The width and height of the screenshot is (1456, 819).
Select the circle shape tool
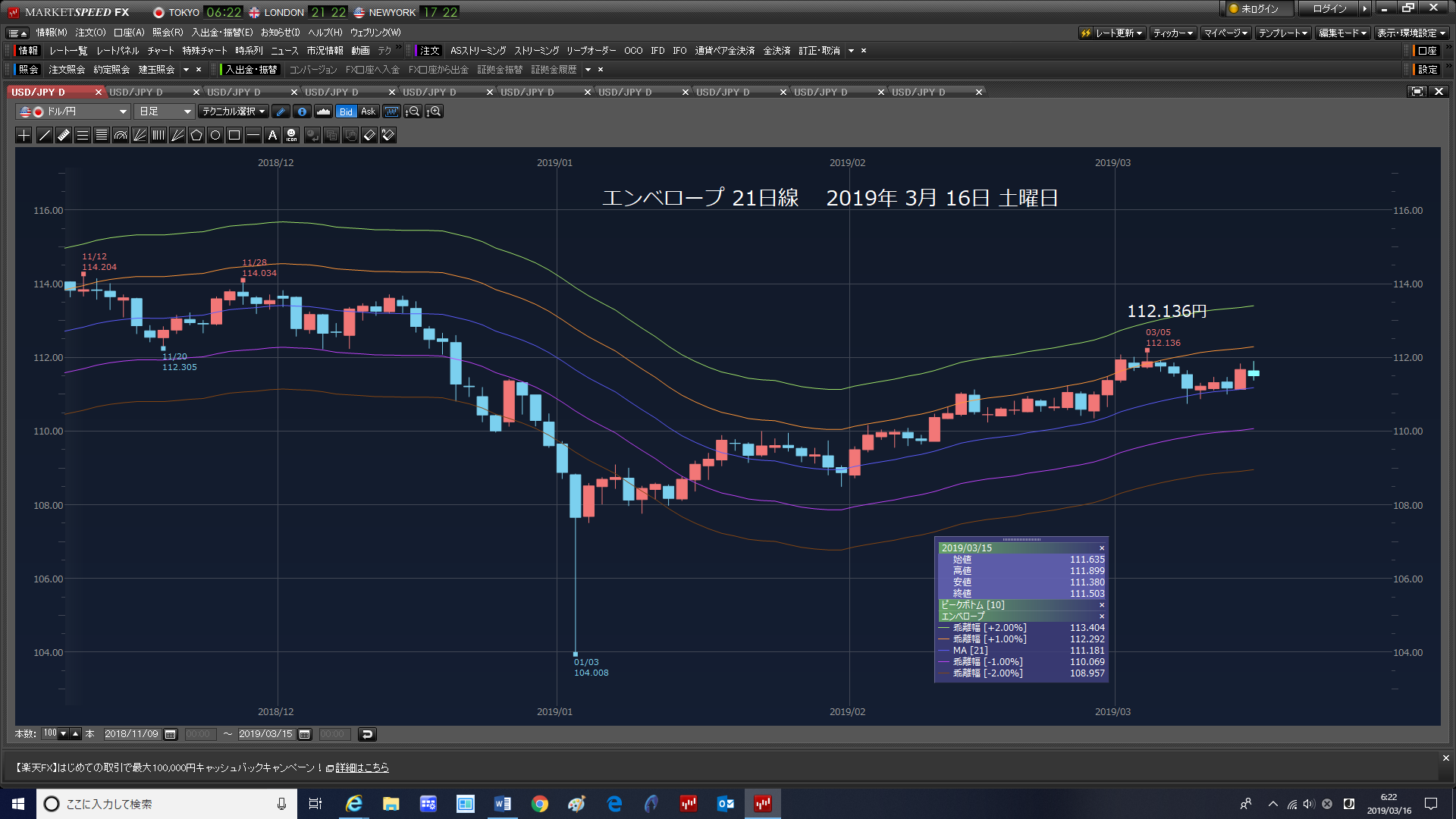[215, 135]
